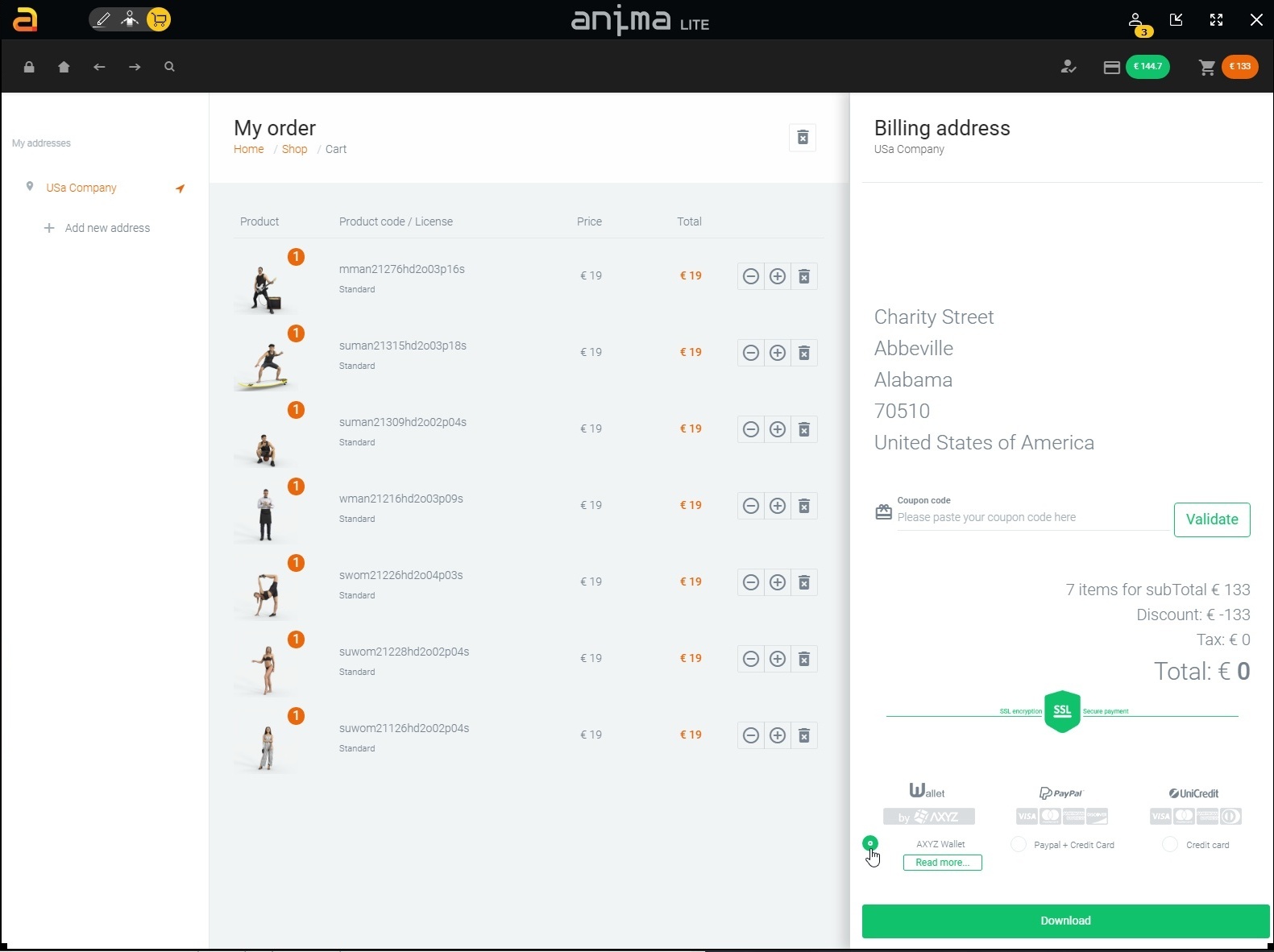Navigate back with the left arrow
This screenshot has width=1274, height=952.
(99, 67)
